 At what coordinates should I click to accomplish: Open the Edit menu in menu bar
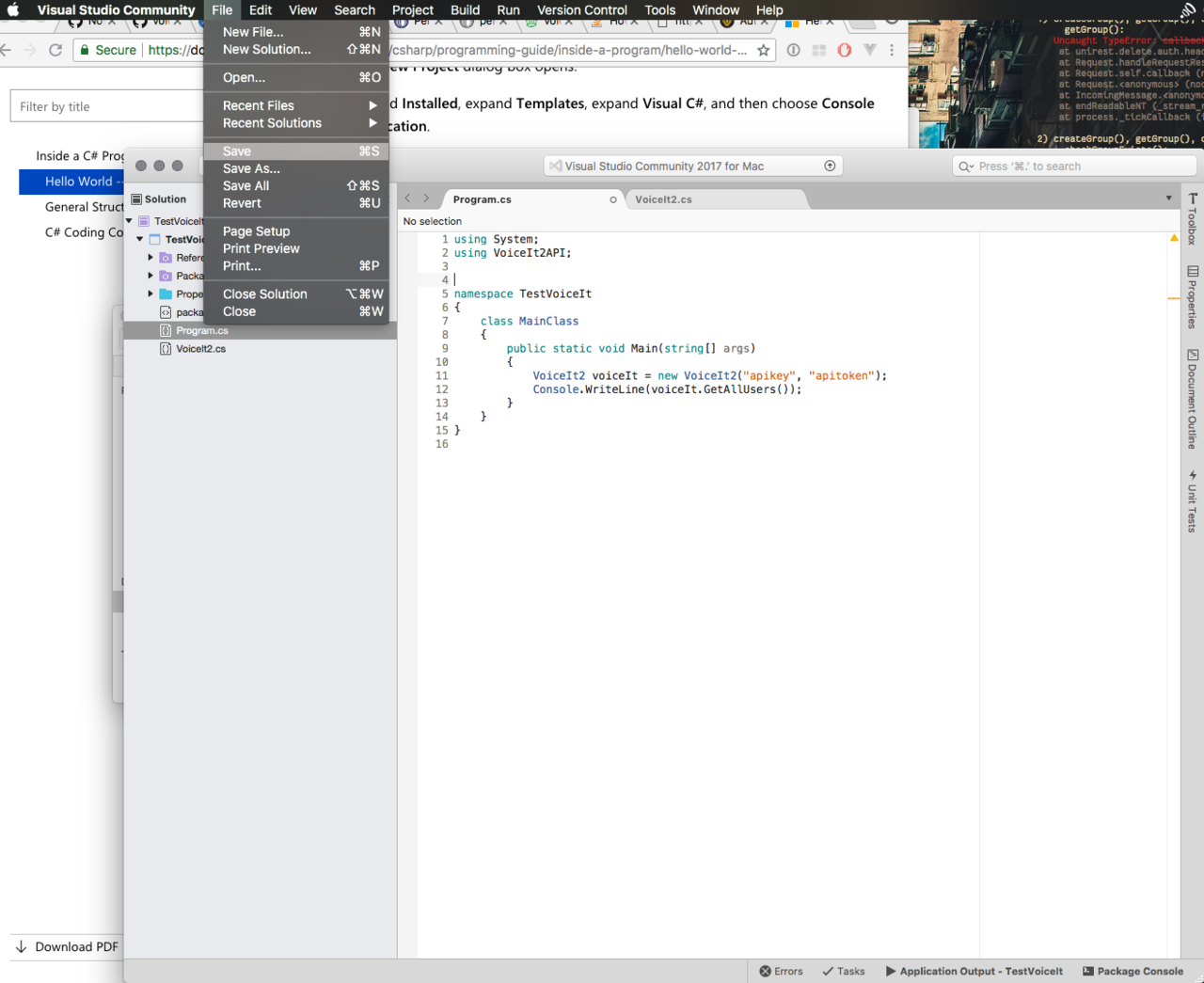[261, 9]
